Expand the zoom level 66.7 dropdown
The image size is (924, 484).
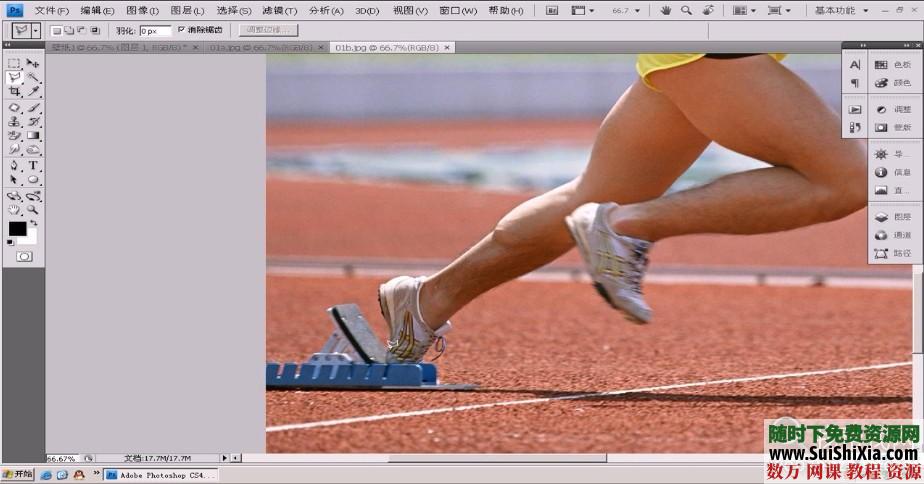click(637, 11)
